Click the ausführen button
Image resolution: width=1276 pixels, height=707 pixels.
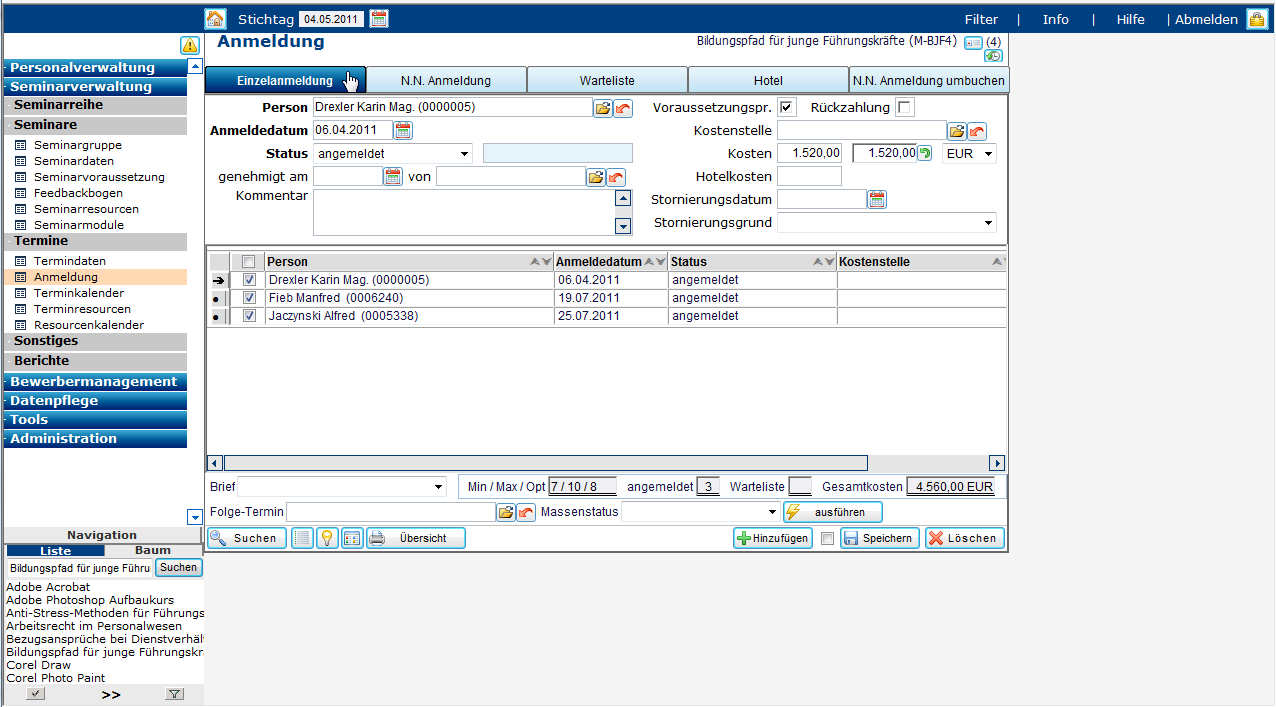click(832, 512)
